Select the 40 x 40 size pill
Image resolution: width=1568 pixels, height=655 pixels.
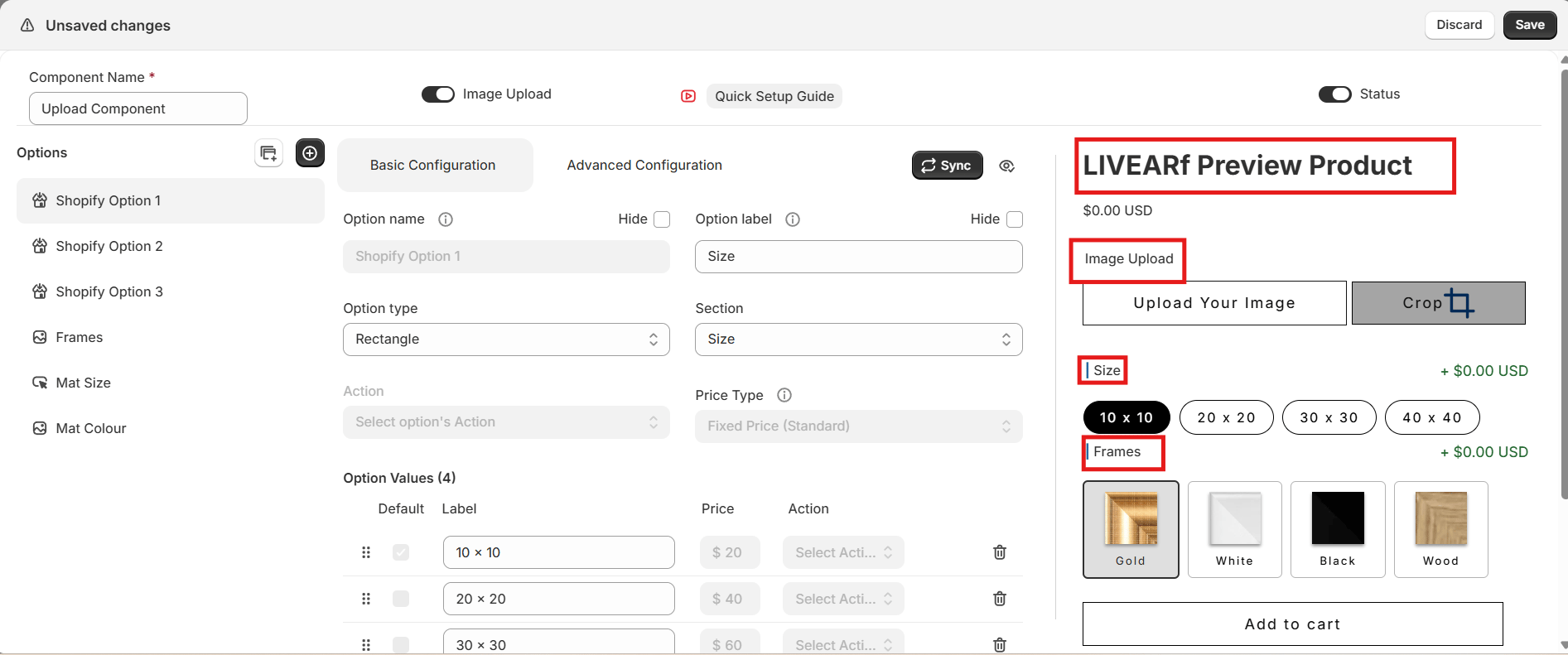[1432, 417]
